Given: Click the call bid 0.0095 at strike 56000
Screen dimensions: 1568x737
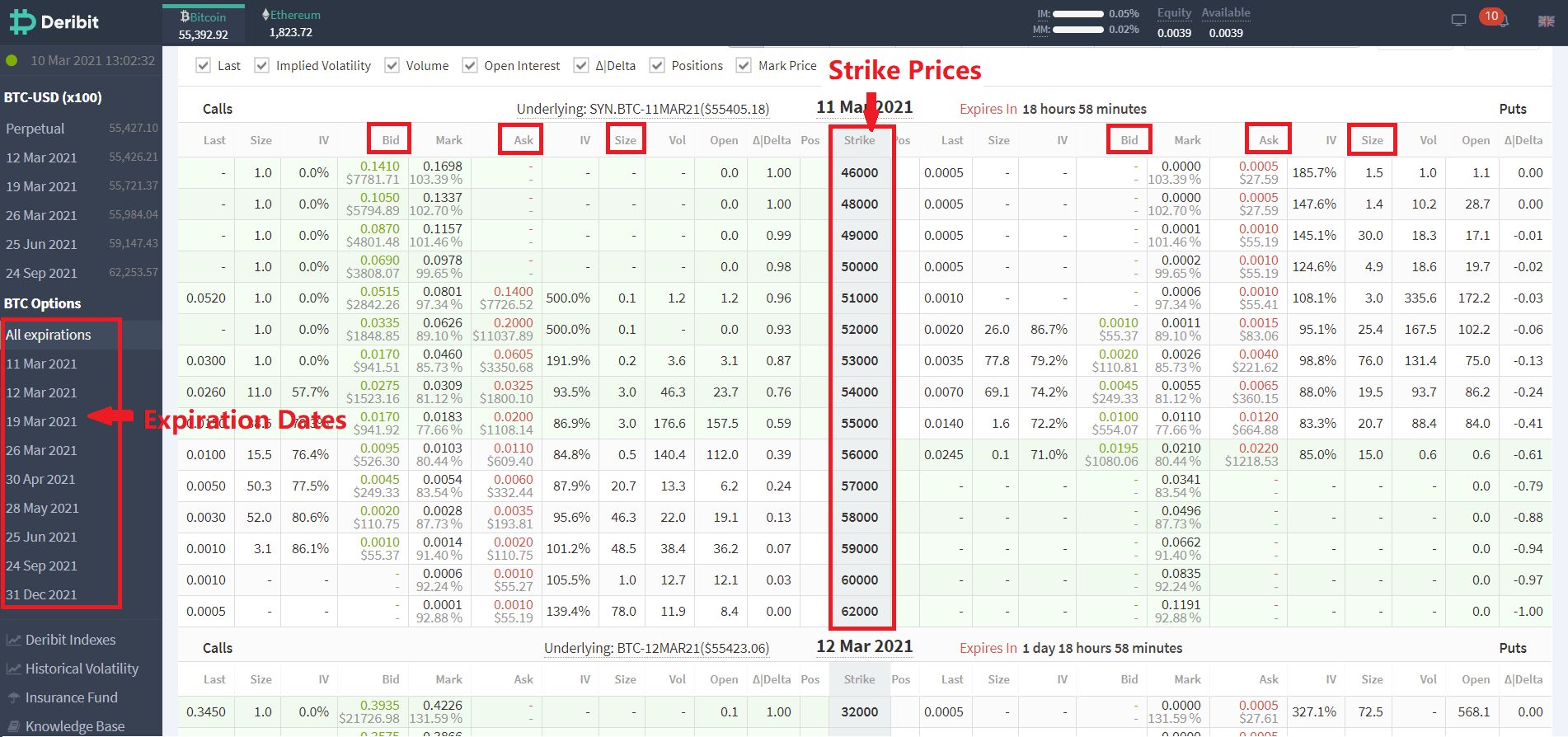Looking at the screenshot, I should (x=379, y=448).
